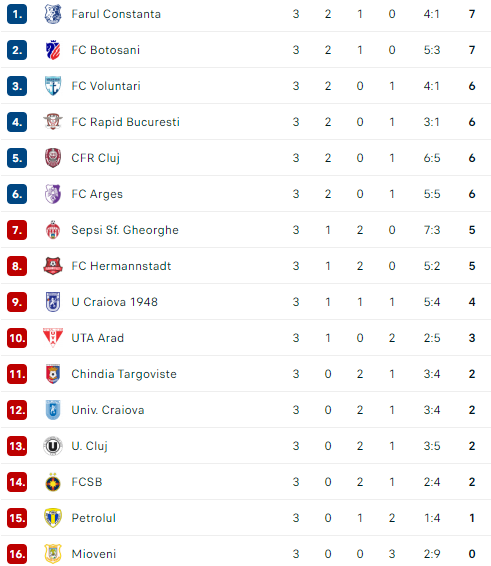Screen dimensions: 491x566
Task: Click the red rank 16 position badge
Action: coord(17,554)
